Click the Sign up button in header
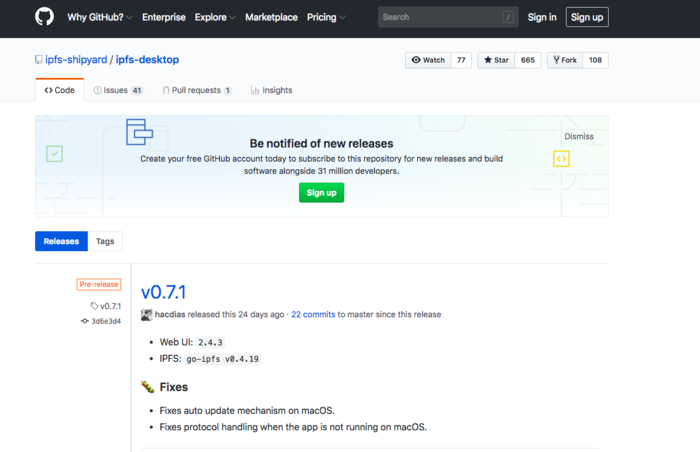 click(x=587, y=17)
